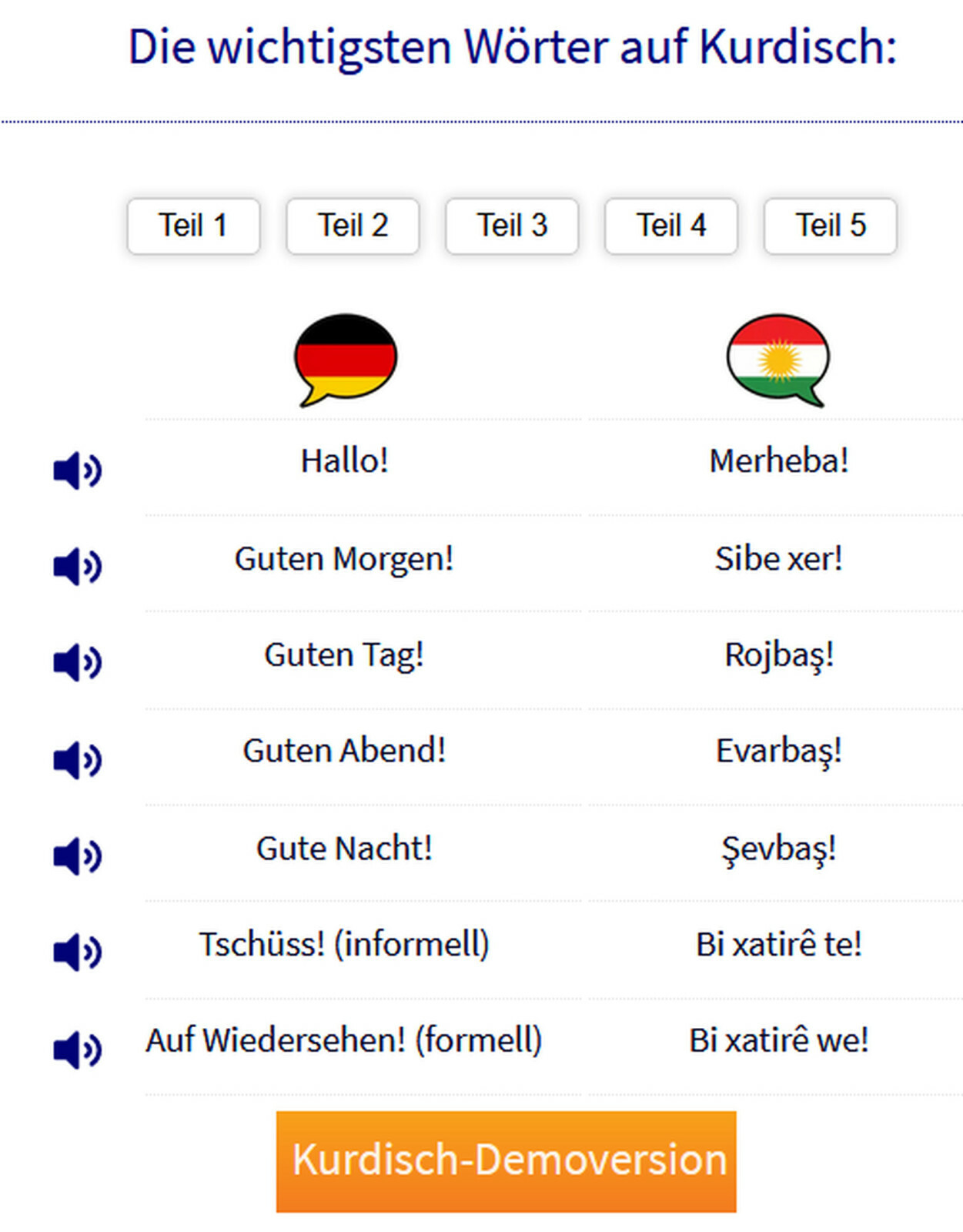963x1232 pixels.
Task: Play audio for Auf Wiedersehen! (formell) row
Action: point(77,1050)
